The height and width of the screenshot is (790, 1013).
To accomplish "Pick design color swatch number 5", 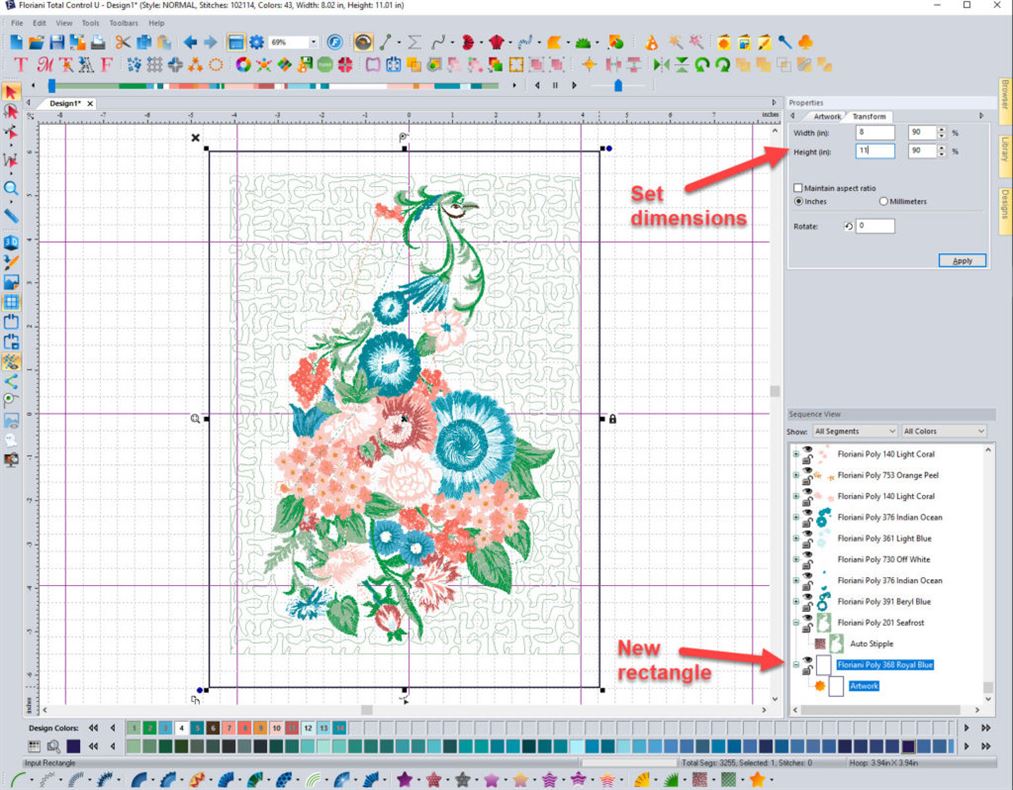I will click(x=198, y=728).
